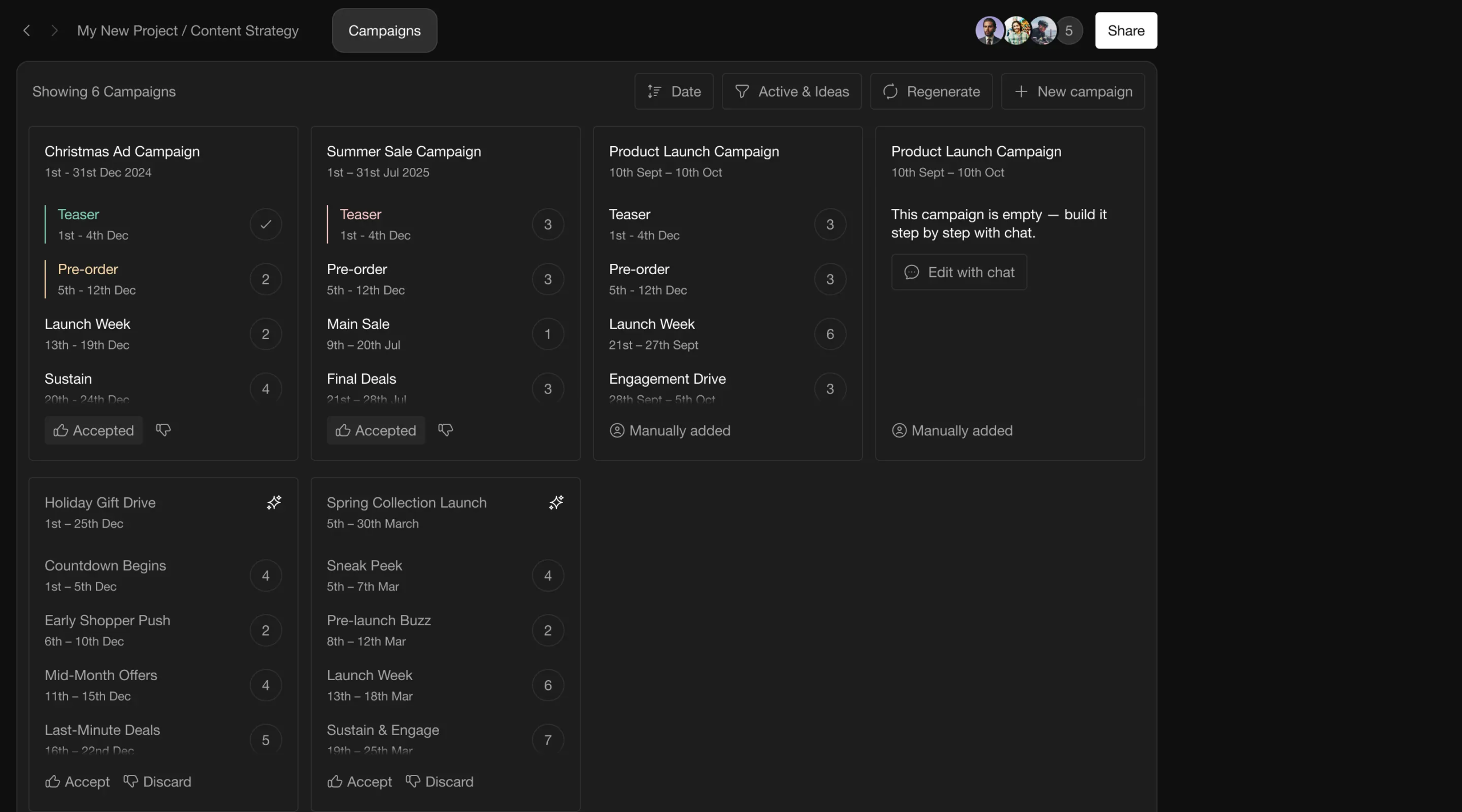Click sparkle icon on Holiday Gift Drive
1462x812 pixels.
[x=274, y=503]
